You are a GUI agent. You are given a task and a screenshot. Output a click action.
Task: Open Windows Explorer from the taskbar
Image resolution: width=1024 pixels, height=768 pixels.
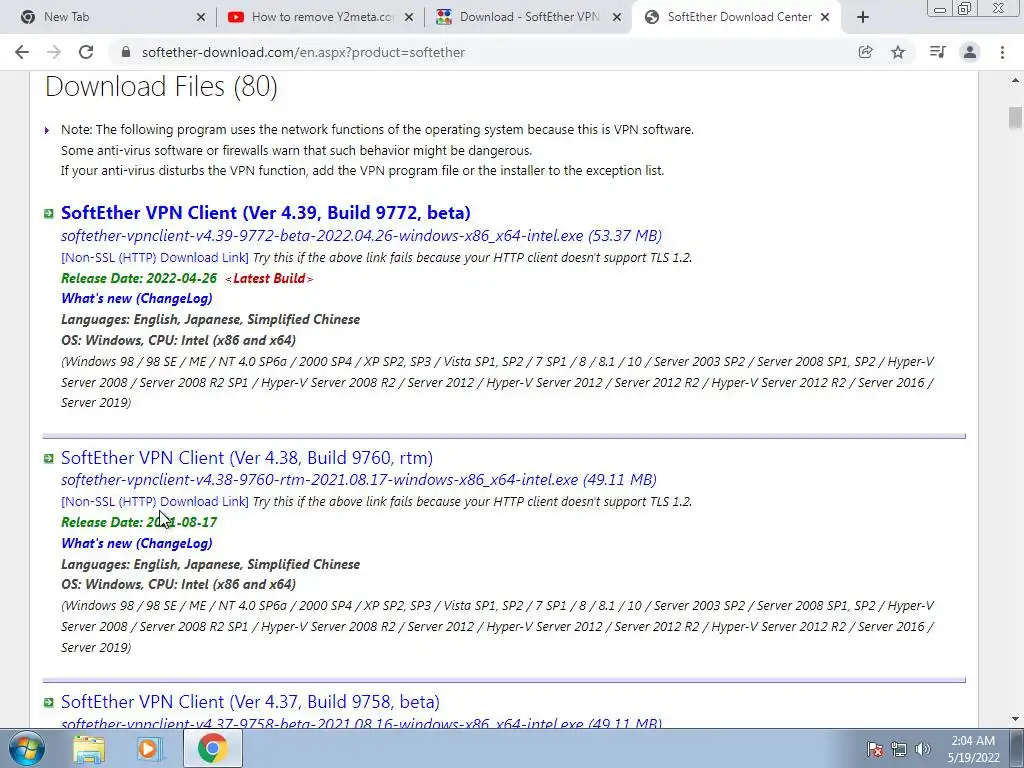click(88, 748)
